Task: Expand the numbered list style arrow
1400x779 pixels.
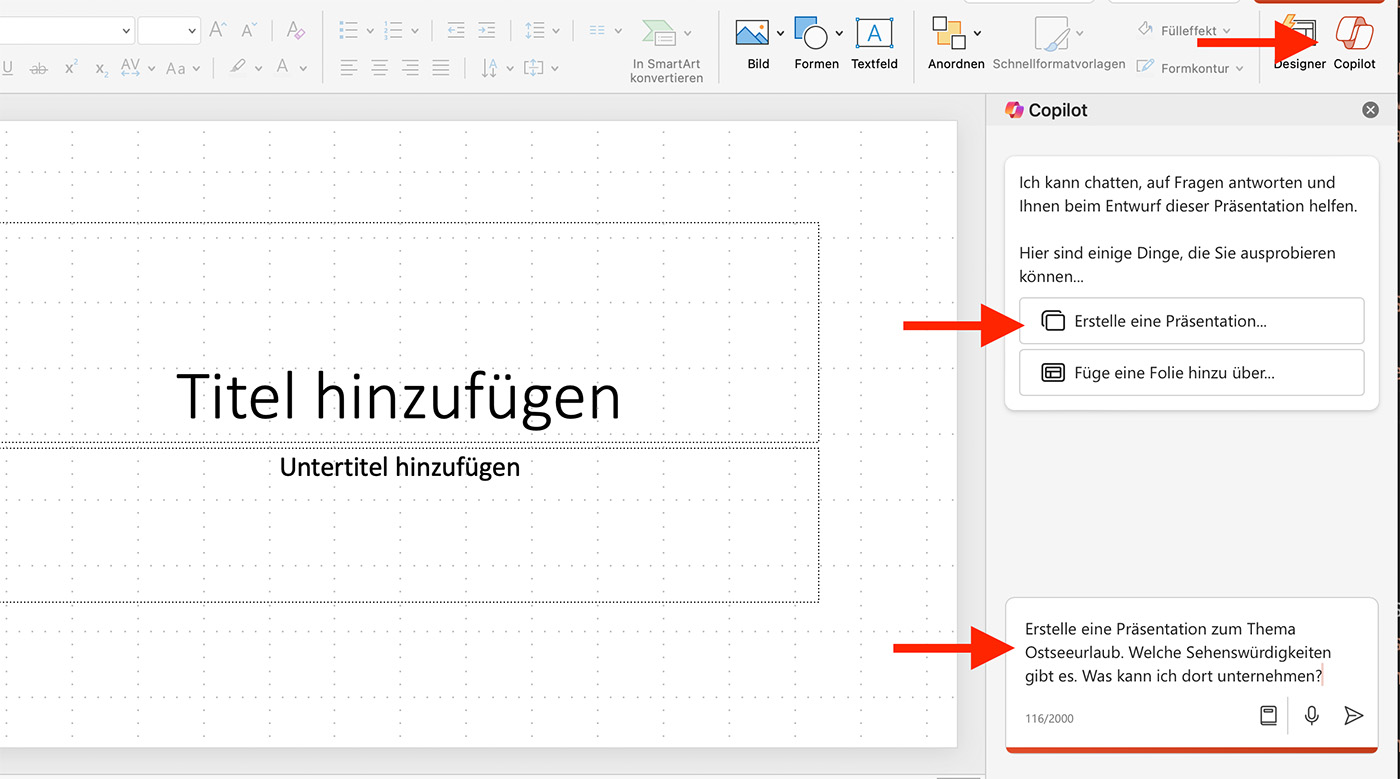Action: (415, 31)
